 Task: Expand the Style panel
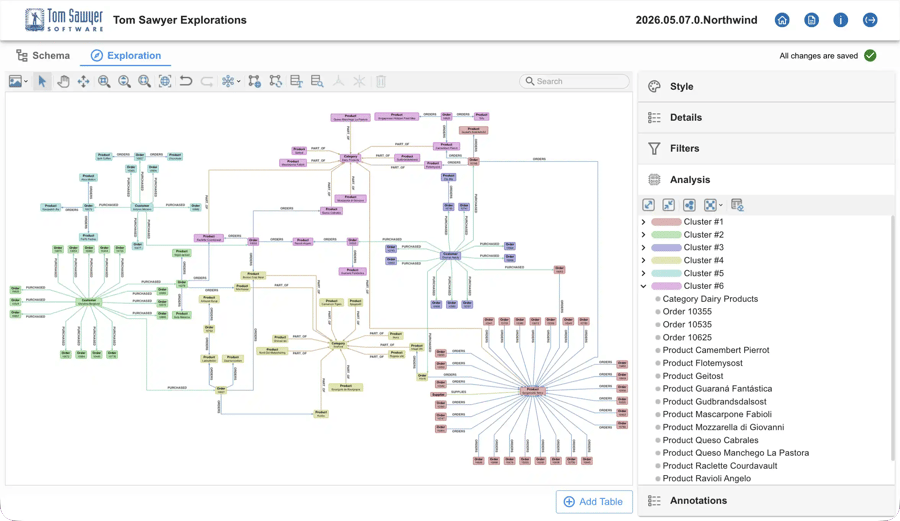click(x=766, y=87)
